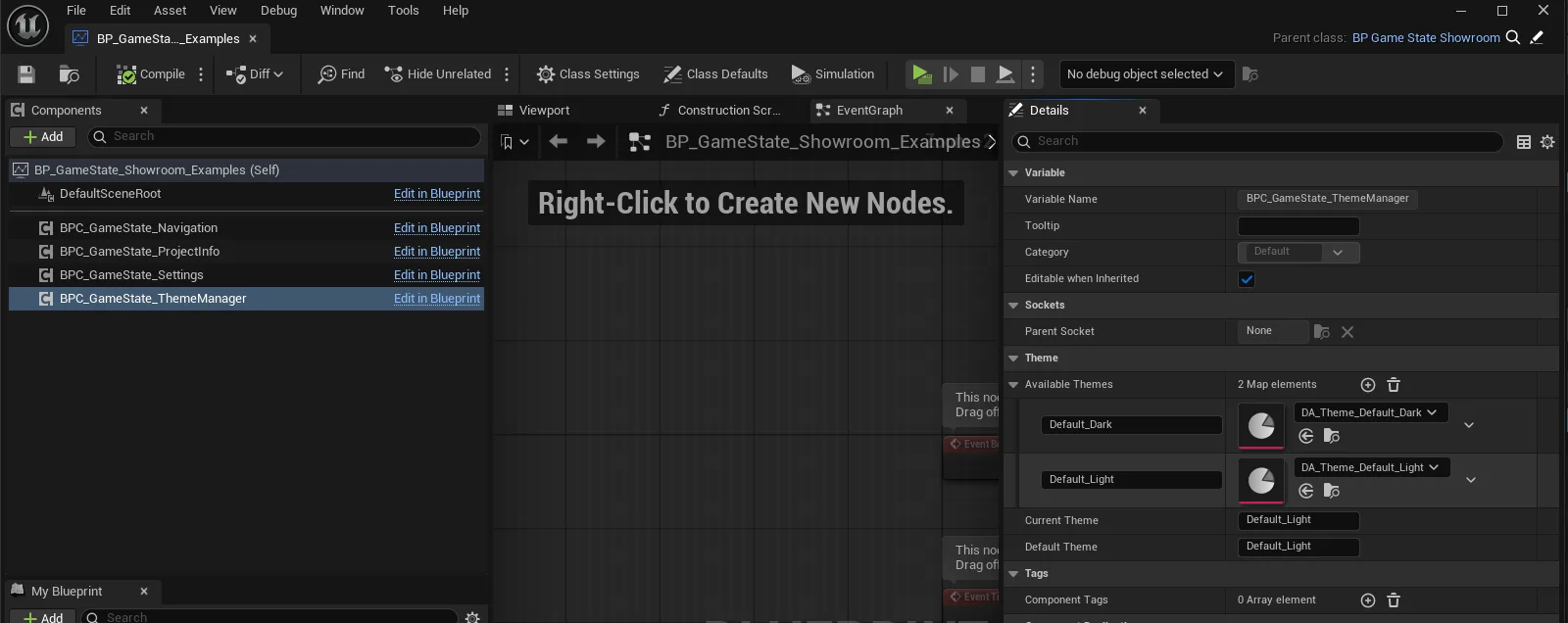Screen dimensions: 1568x623
Task: Click the eject/possess play button
Action: [x=1005, y=74]
